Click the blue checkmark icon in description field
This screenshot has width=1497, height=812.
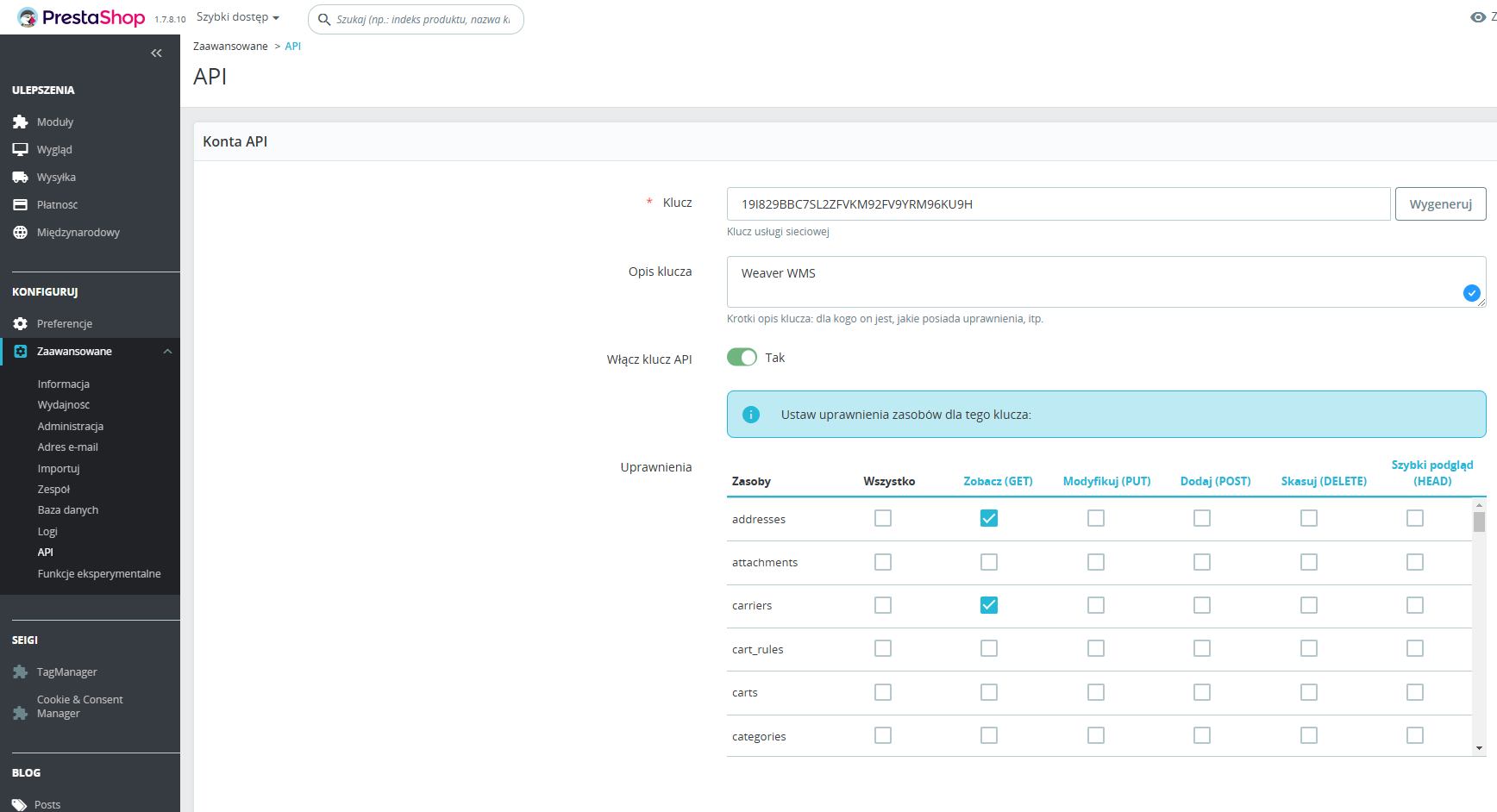(1472, 293)
